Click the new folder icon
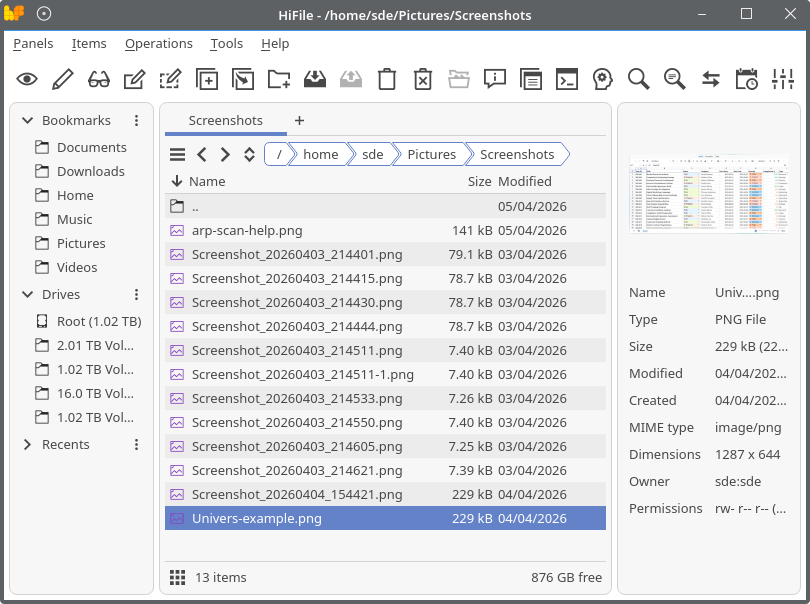810x604 pixels. click(x=279, y=79)
